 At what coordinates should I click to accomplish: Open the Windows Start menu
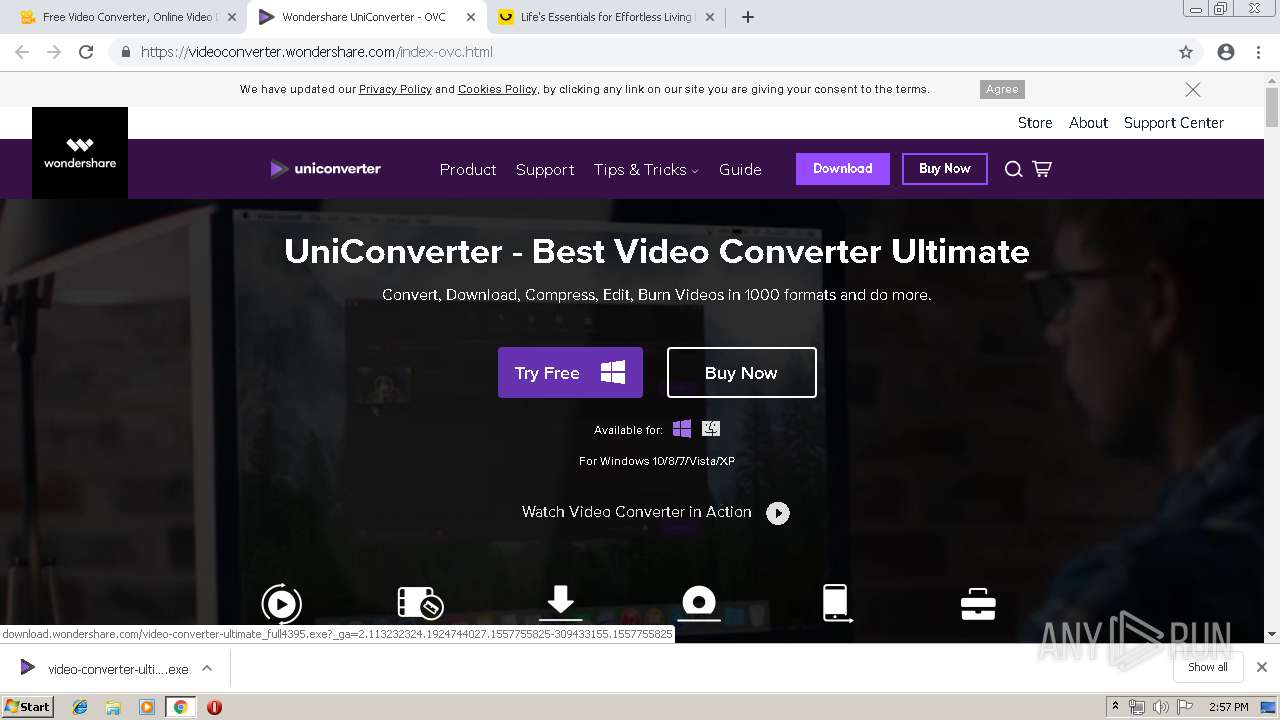pos(27,707)
